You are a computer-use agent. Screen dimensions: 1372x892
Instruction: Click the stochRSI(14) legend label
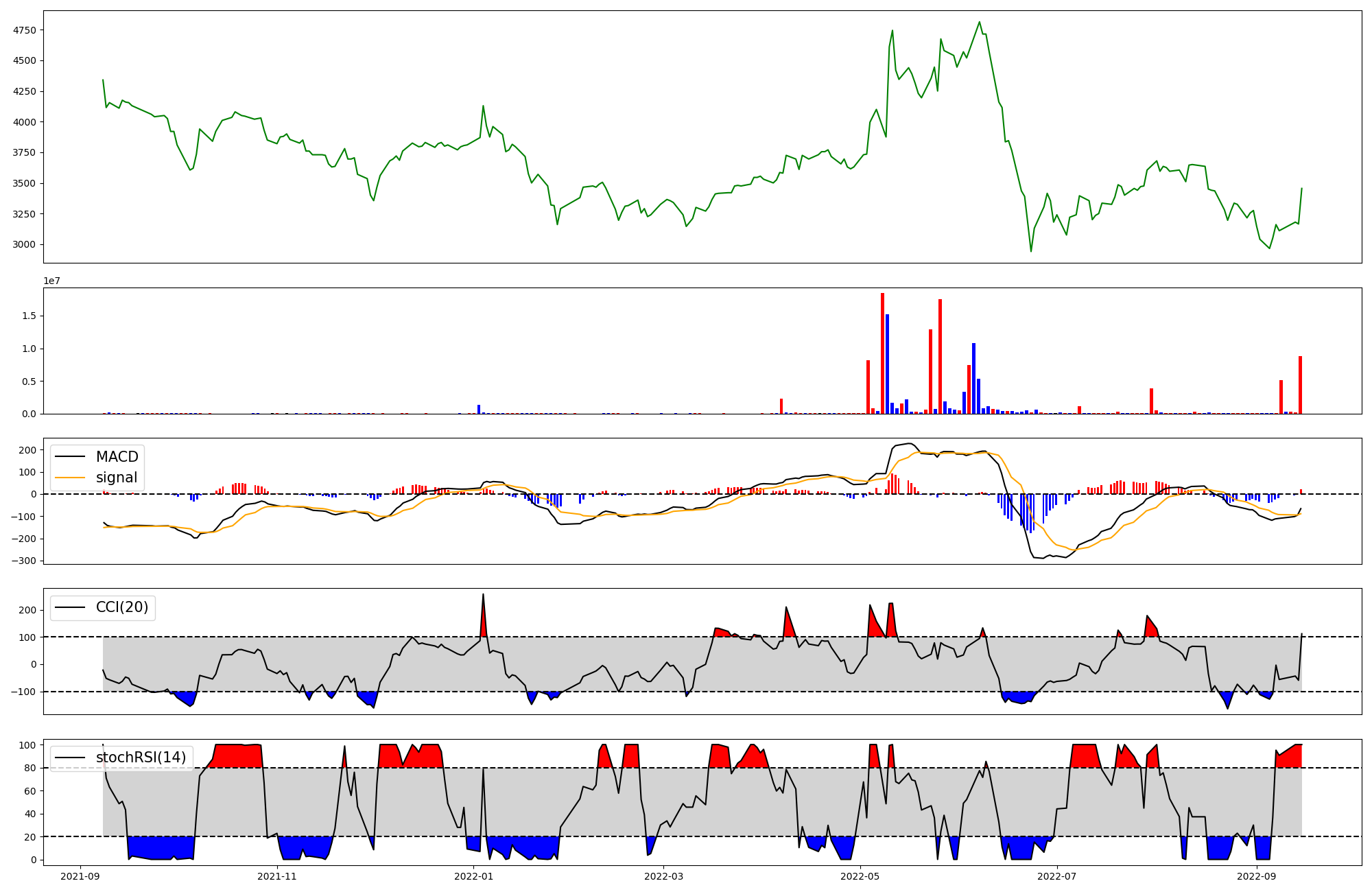pos(141,758)
